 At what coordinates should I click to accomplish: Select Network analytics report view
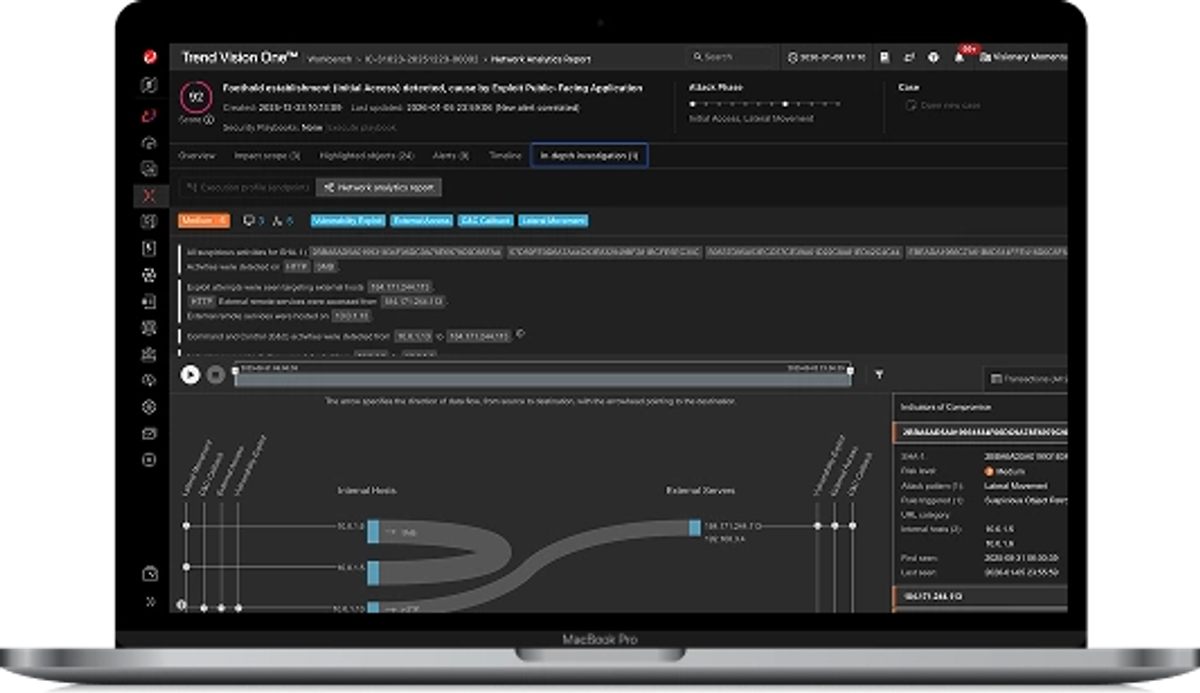coord(378,187)
